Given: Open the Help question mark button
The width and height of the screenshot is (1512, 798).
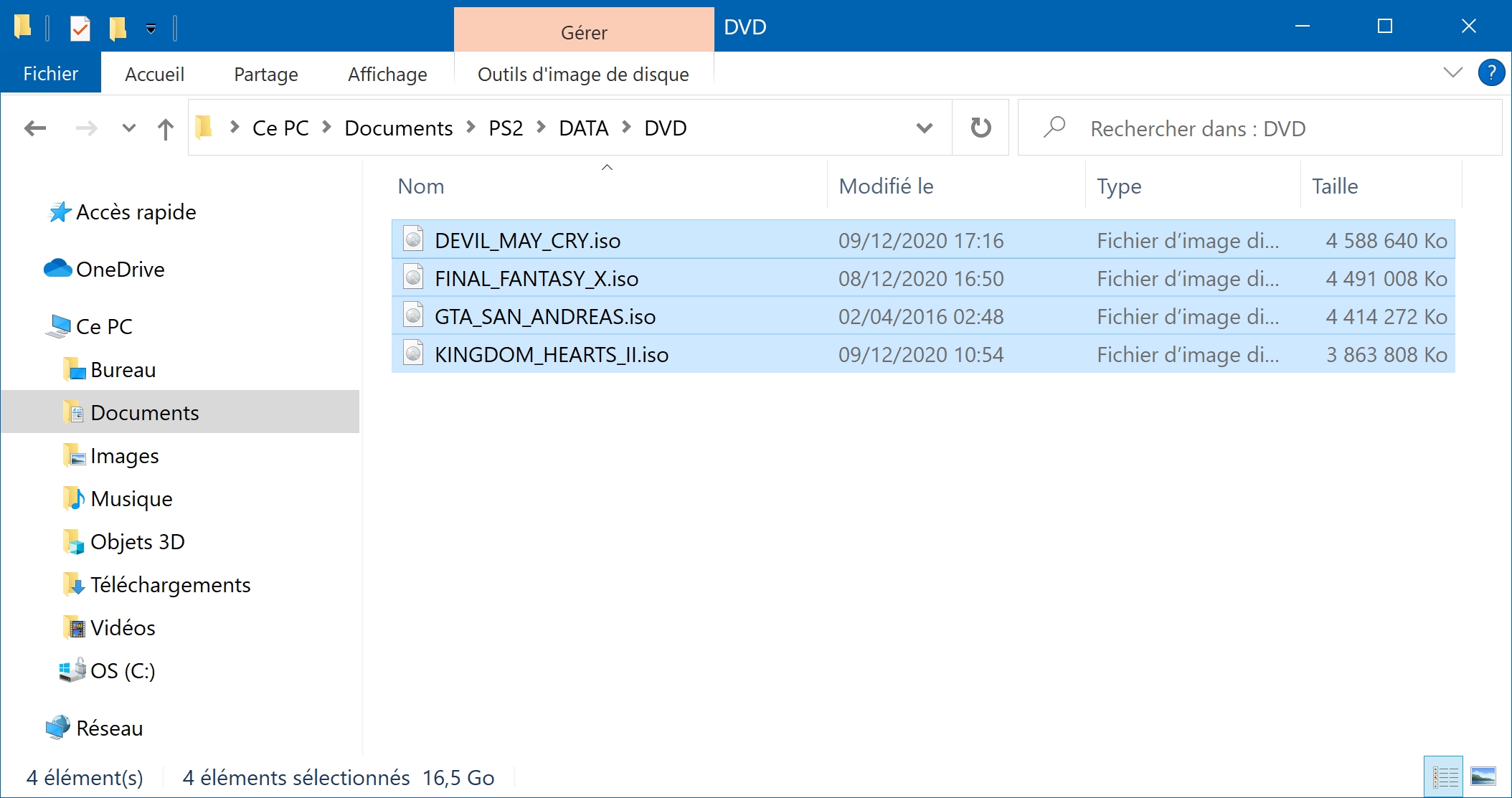Looking at the screenshot, I should click(1491, 72).
